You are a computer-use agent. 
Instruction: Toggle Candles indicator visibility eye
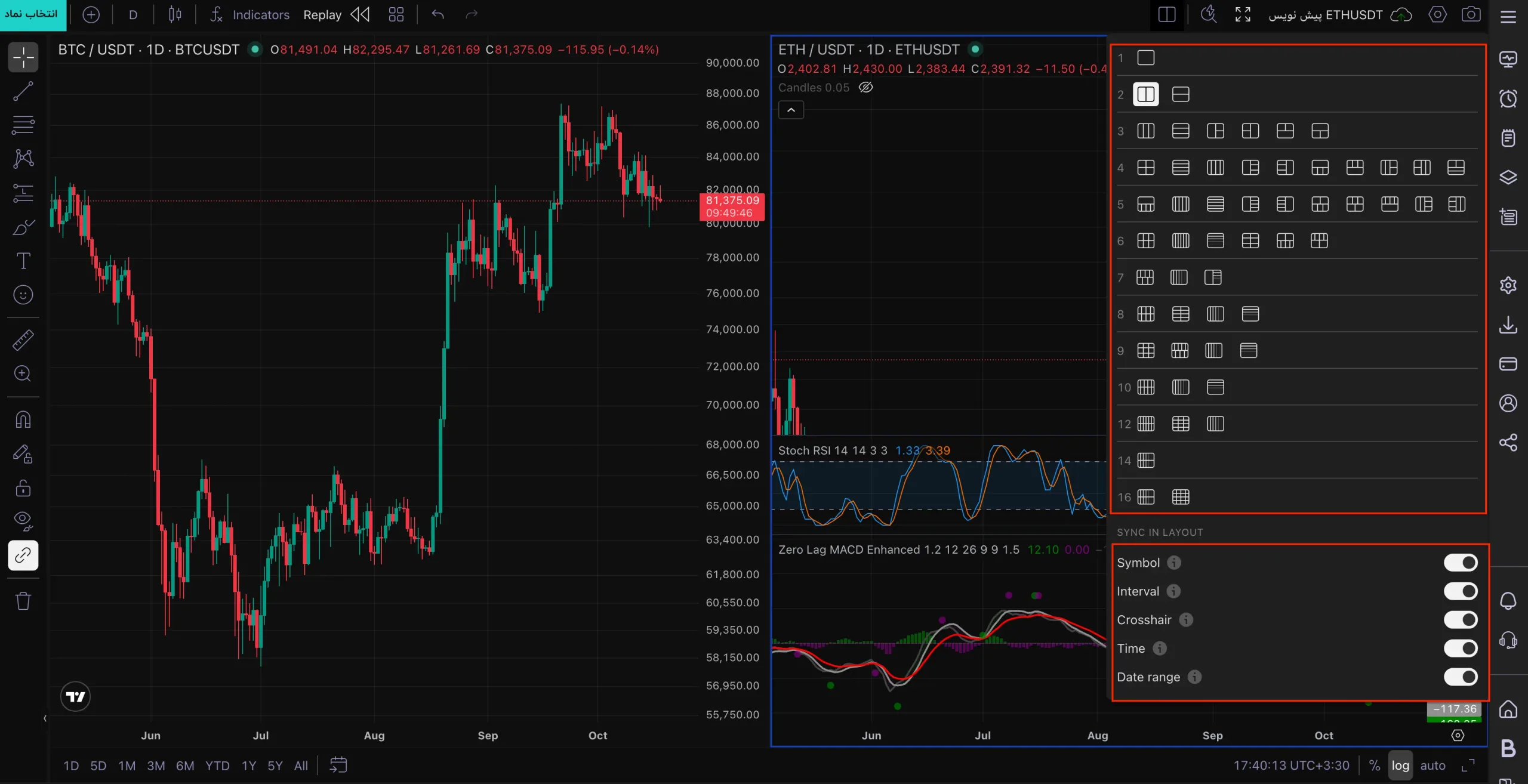(x=865, y=88)
